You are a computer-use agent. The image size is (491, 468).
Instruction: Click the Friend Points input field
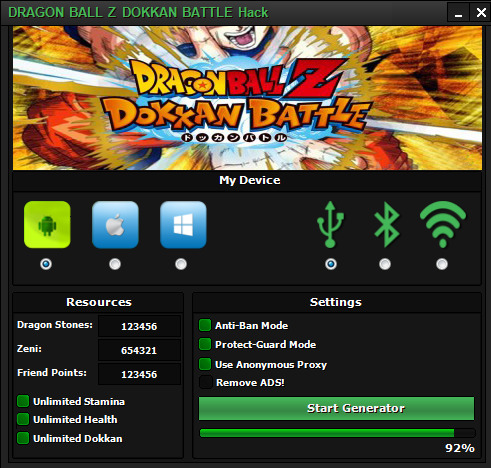click(139, 374)
